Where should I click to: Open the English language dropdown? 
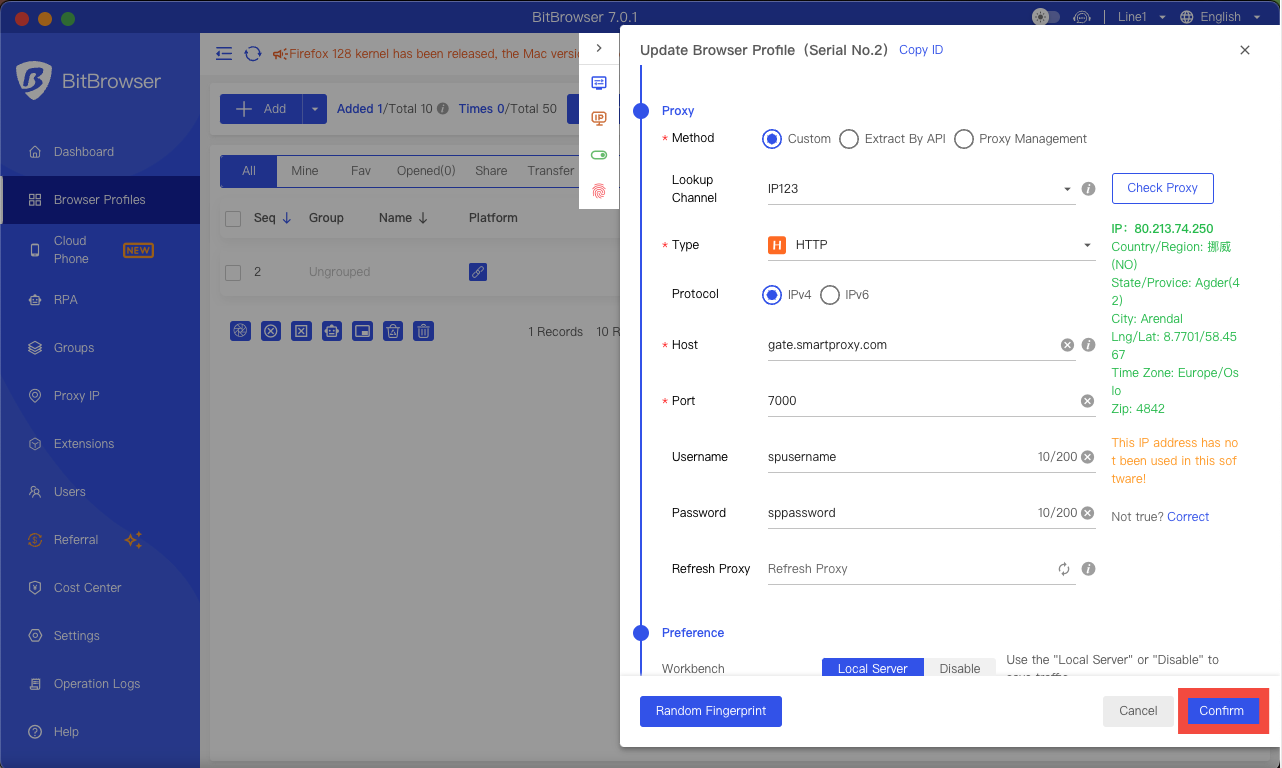1218,17
